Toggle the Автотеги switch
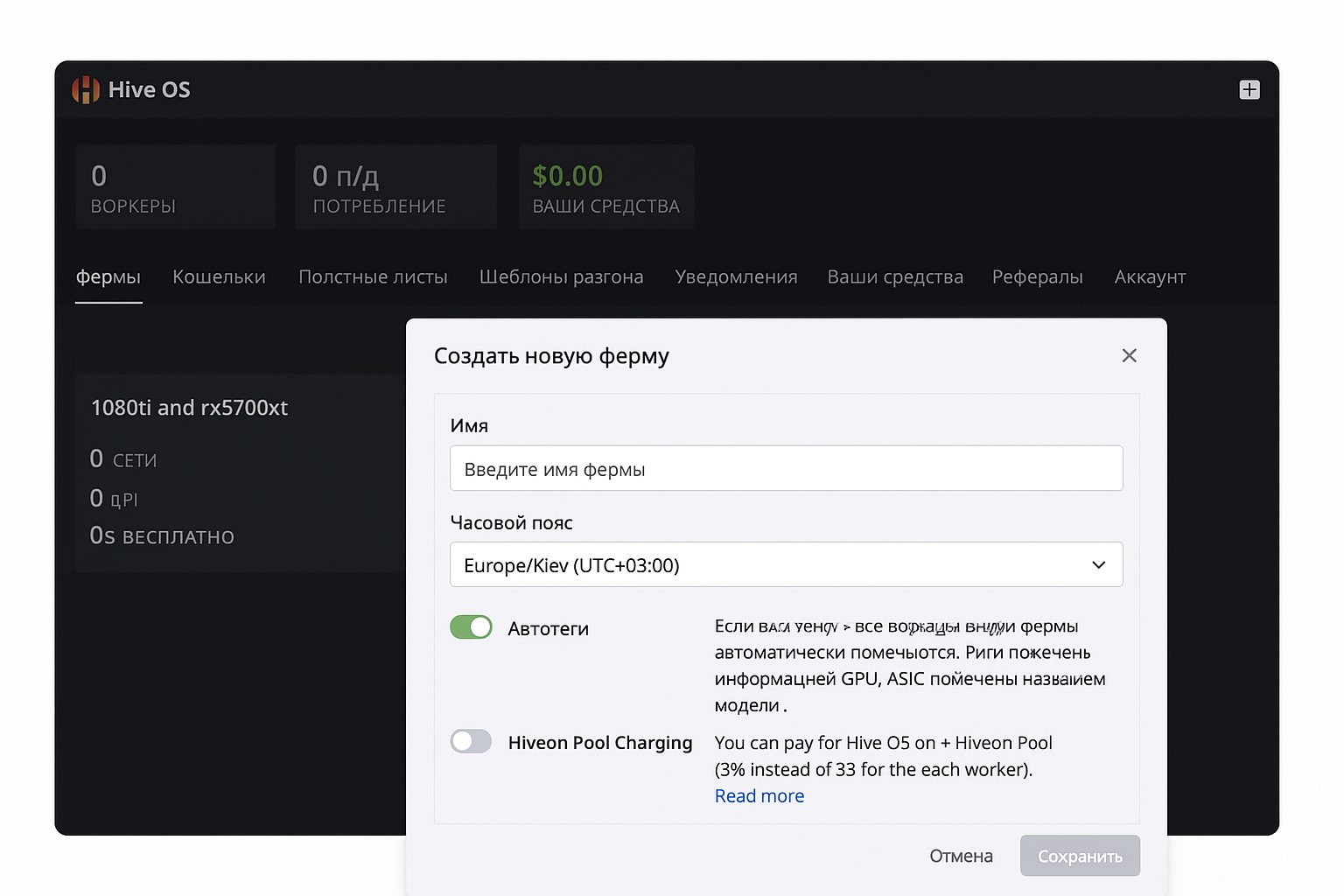 472,627
